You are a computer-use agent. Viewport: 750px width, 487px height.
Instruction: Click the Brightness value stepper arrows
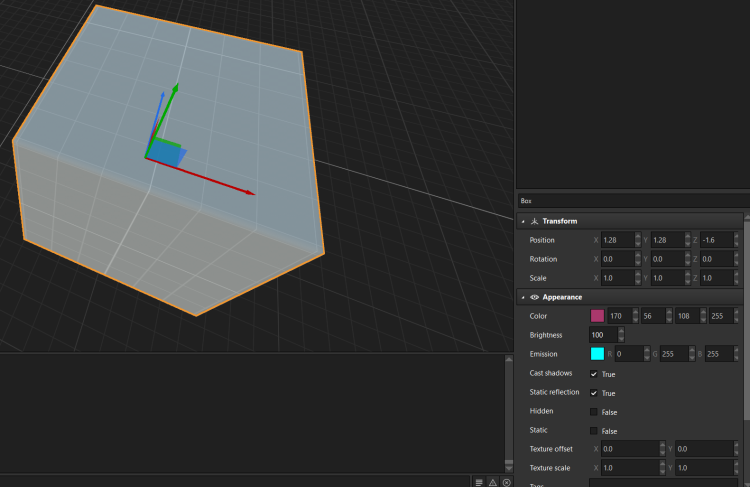tap(621, 335)
